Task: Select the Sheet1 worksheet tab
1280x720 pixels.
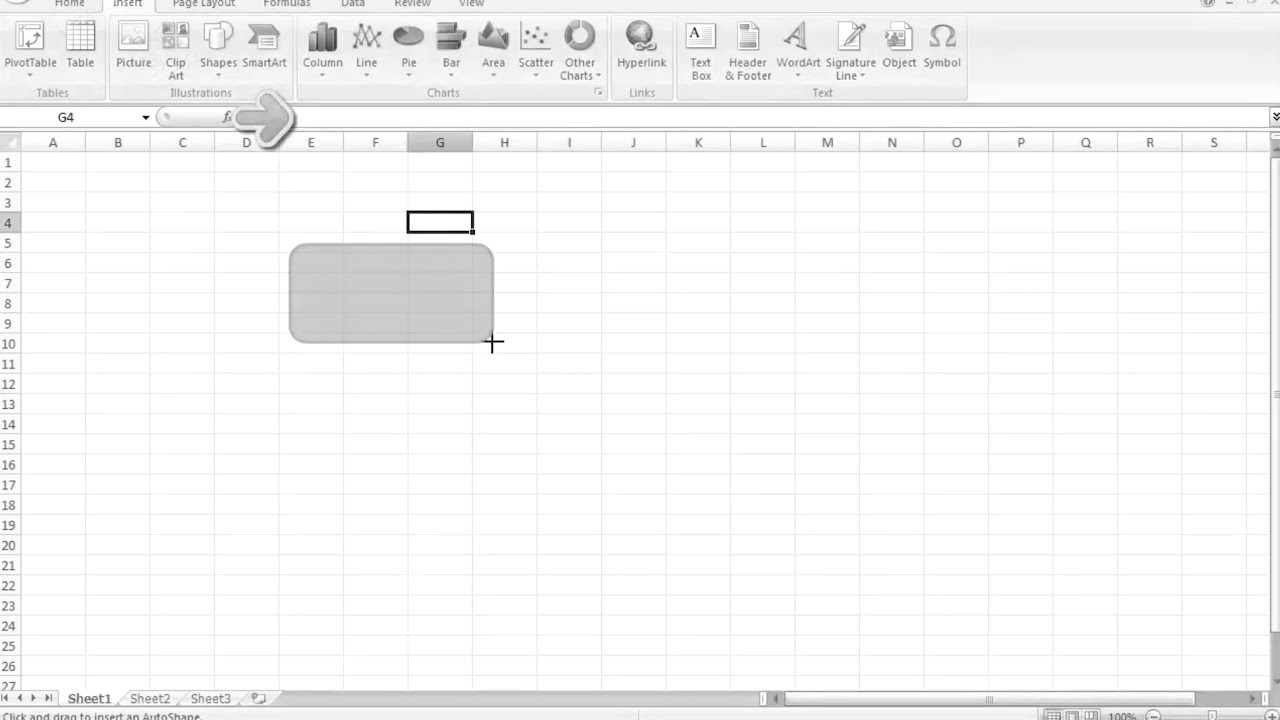Action: click(89, 698)
